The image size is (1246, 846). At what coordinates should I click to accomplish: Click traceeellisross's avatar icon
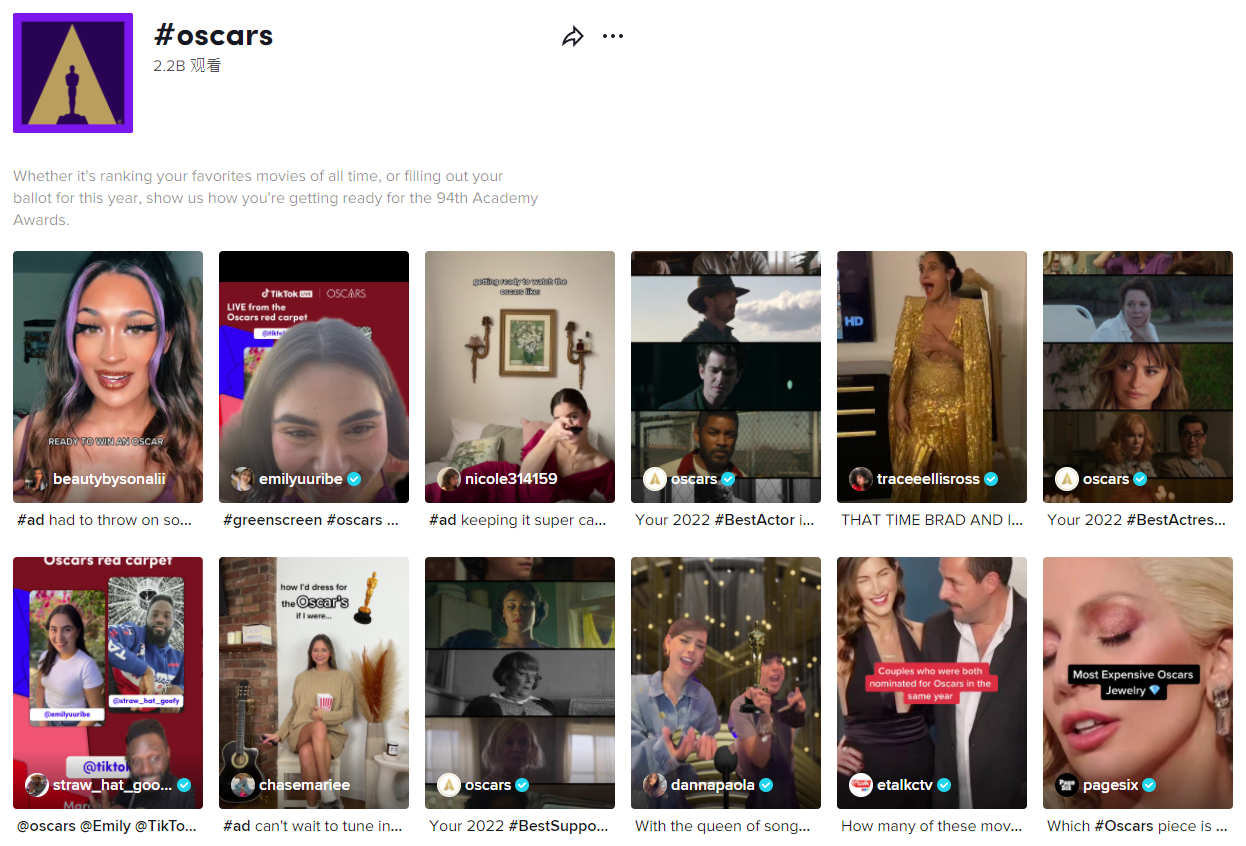(x=861, y=479)
